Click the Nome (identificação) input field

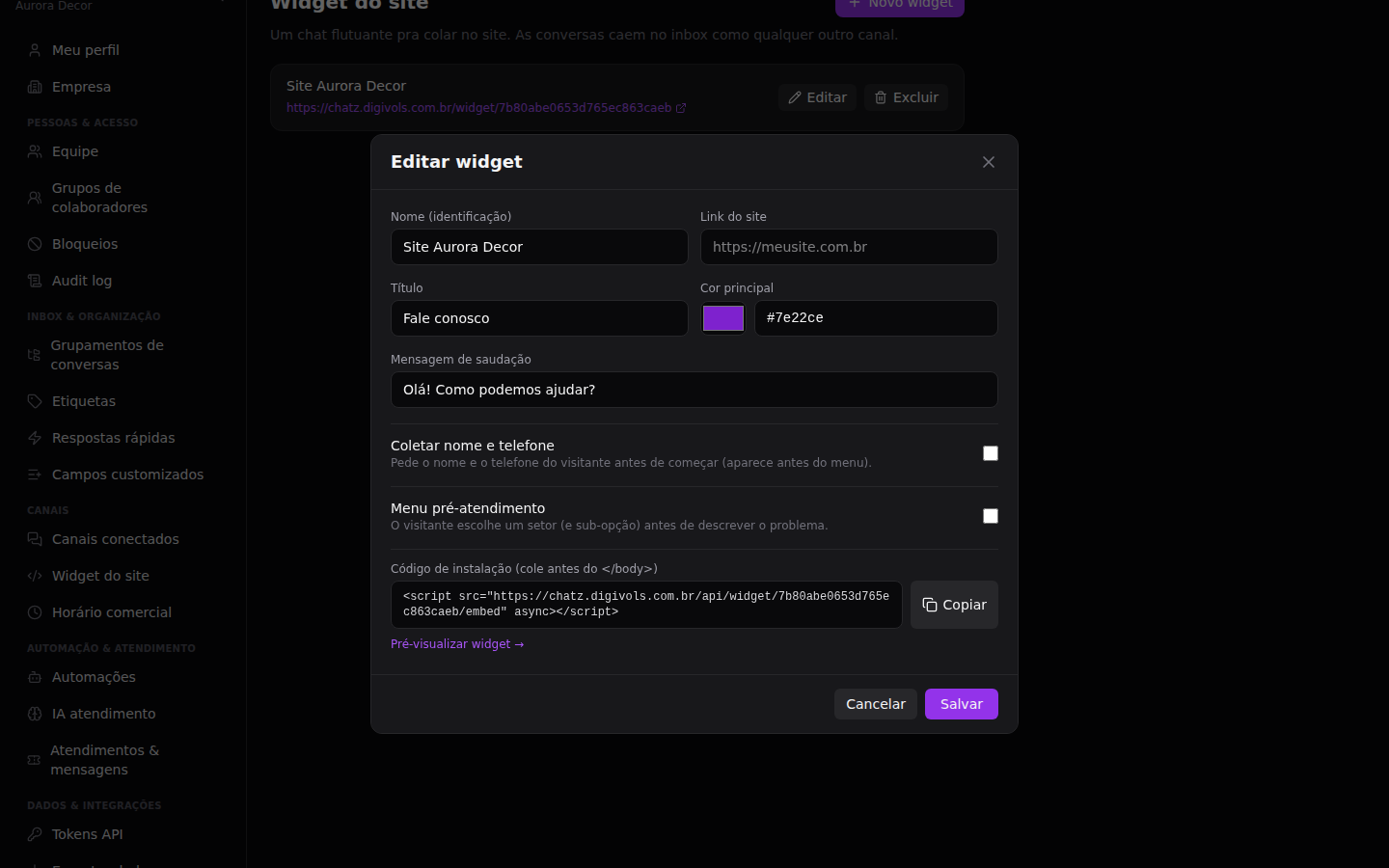539,247
